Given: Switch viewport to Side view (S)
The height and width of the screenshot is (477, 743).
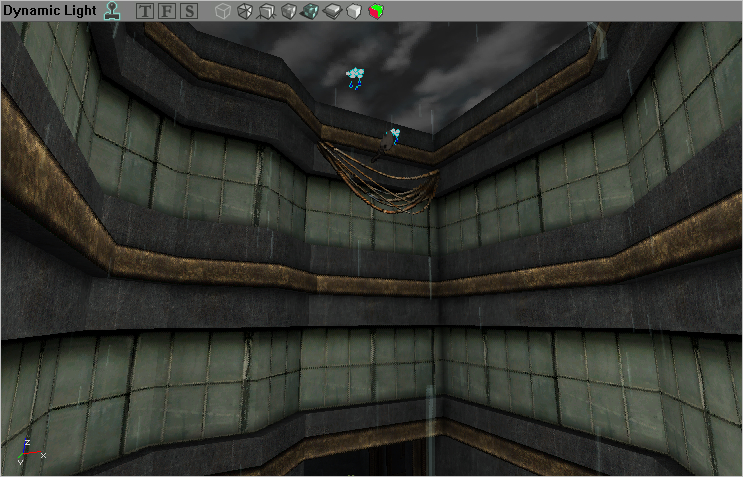Looking at the screenshot, I should 189,11.
